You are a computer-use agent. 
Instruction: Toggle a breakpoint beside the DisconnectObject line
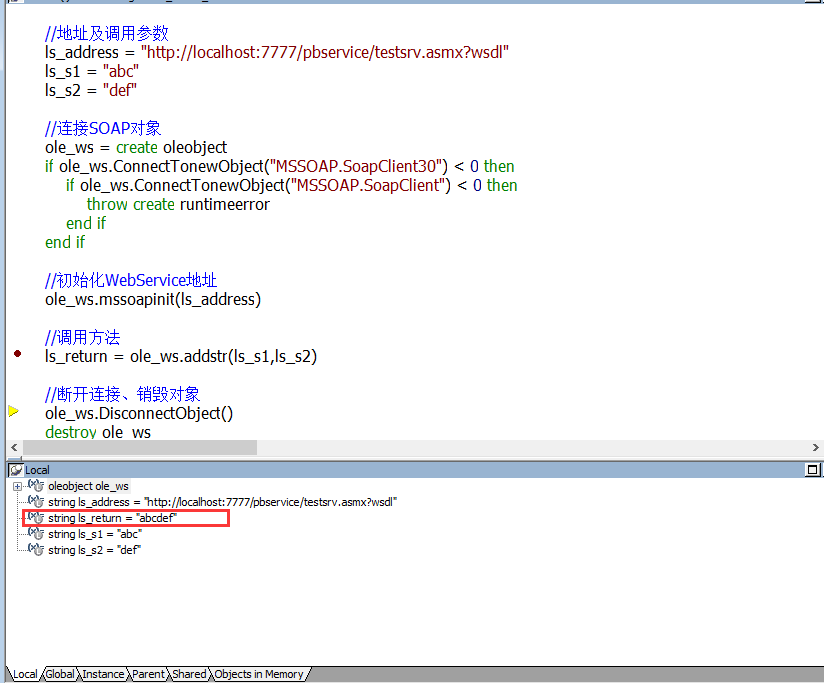point(15,413)
